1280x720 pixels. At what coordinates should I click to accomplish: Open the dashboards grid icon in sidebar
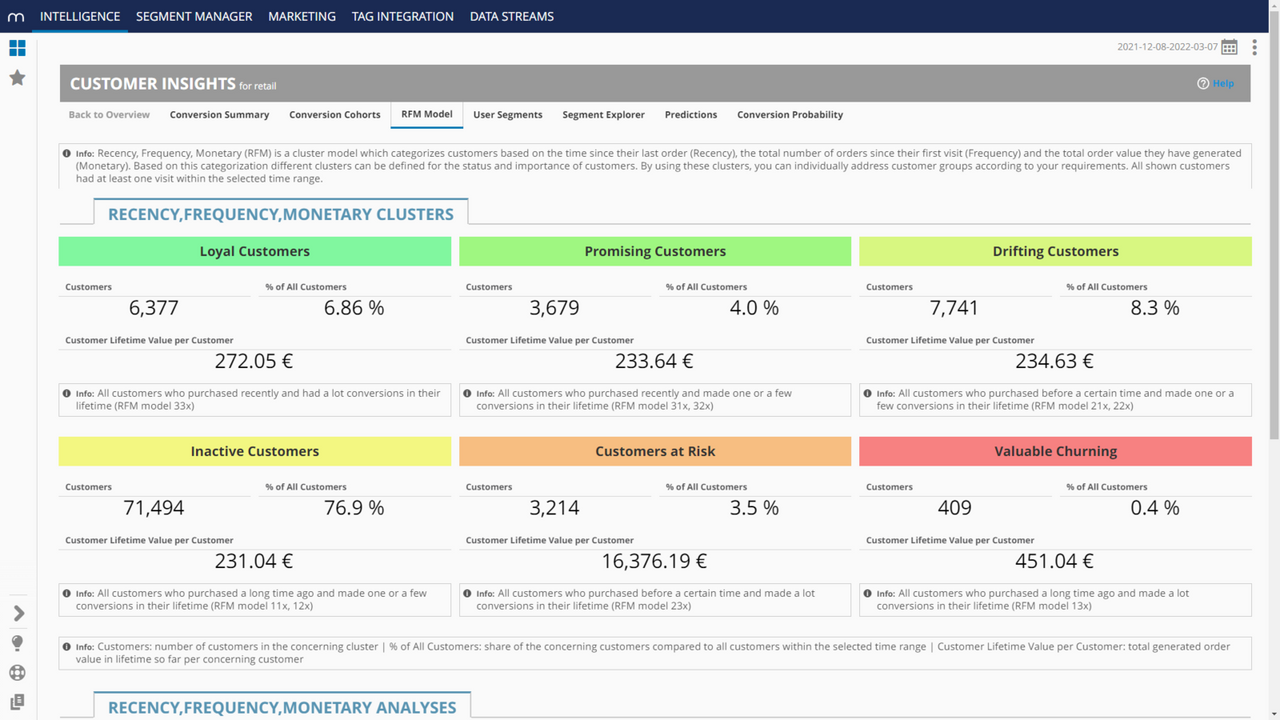[17, 47]
